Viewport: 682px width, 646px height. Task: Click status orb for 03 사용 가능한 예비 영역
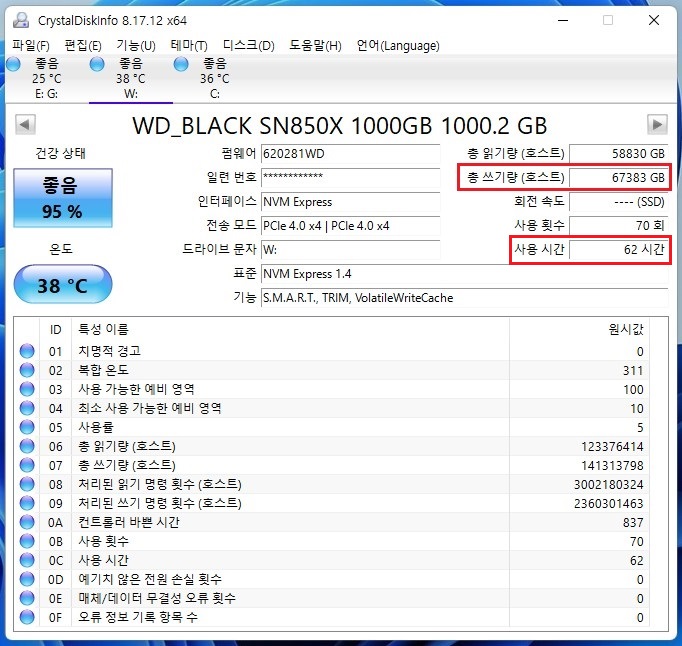click(27, 389)
